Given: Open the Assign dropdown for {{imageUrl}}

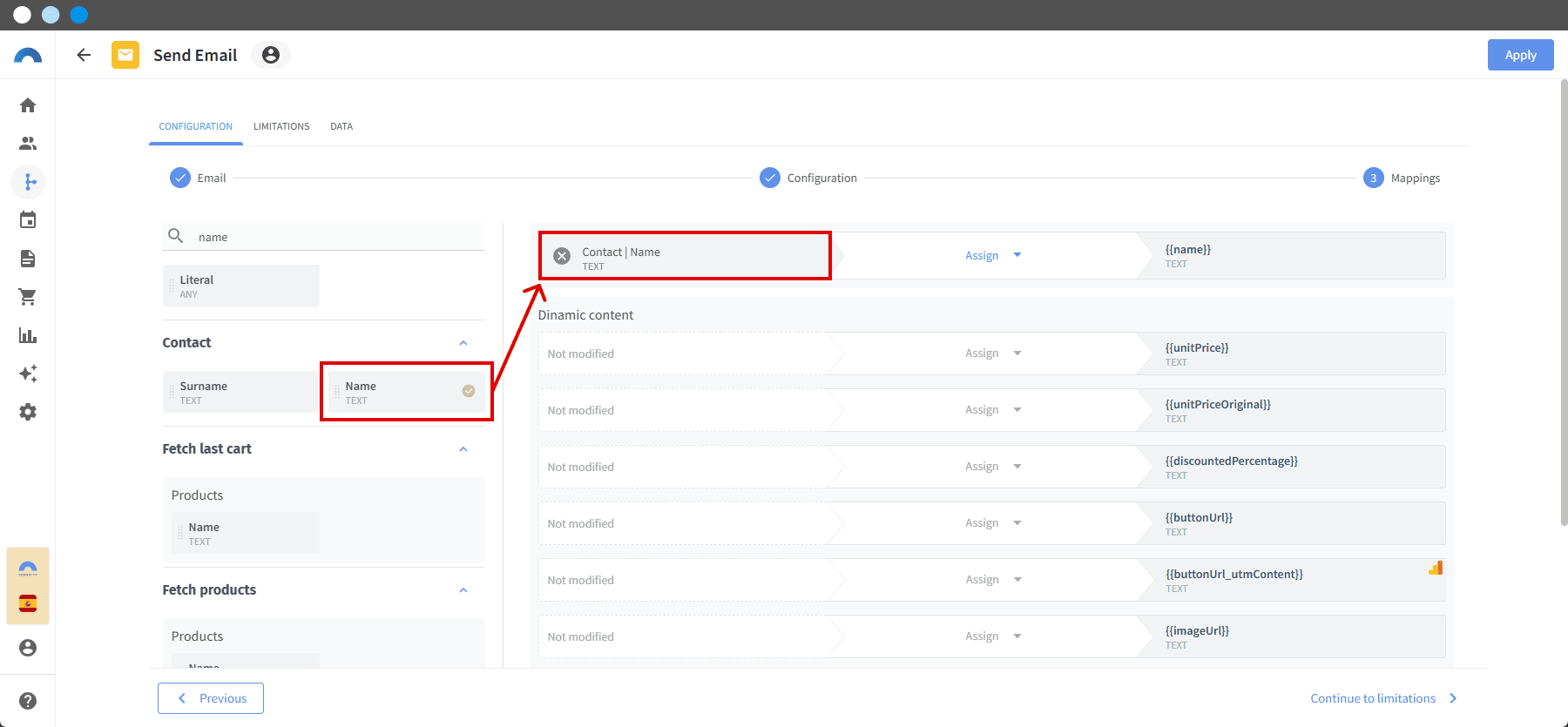Looking at the screenshot, I should tap(993, 636).
